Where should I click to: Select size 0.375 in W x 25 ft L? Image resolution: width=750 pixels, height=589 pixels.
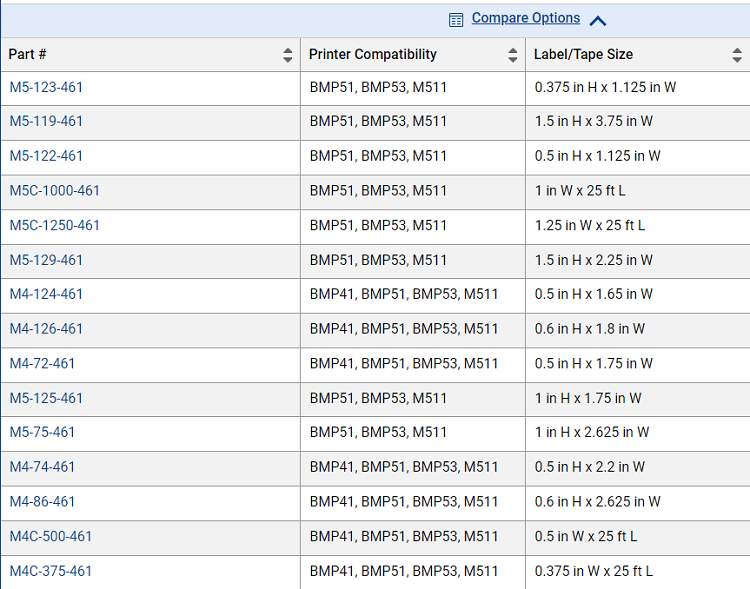(x=594, y=571)
